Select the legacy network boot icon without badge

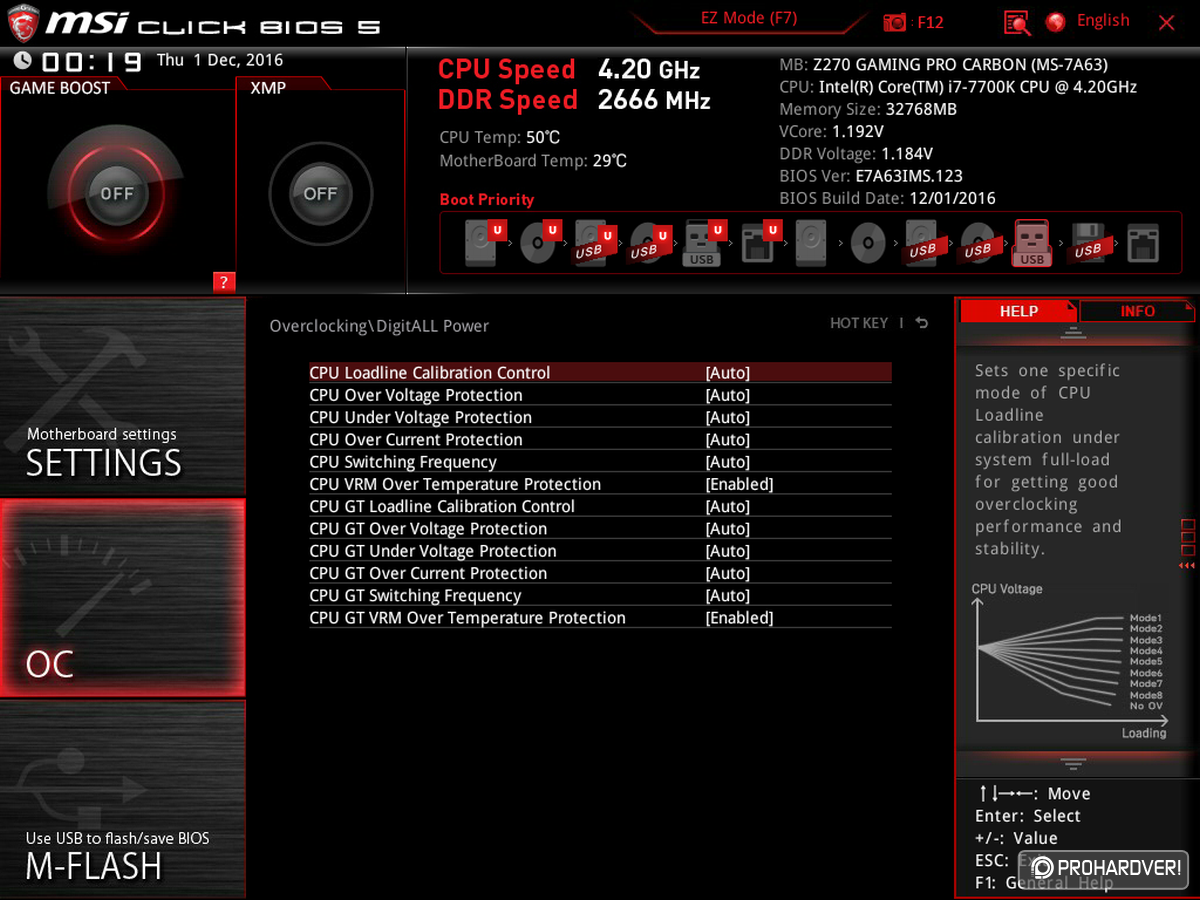(x=1143, y=244)
